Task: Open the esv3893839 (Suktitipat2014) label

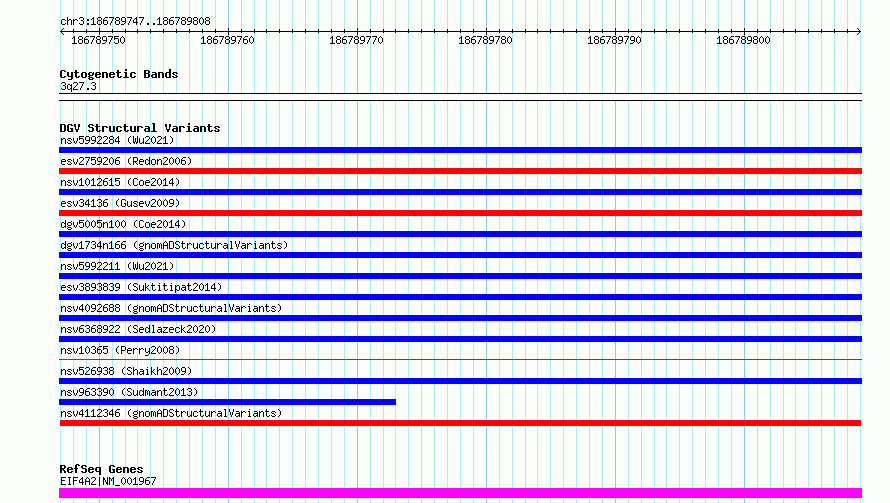Action: pyautogui.click(x=141, y=287)
